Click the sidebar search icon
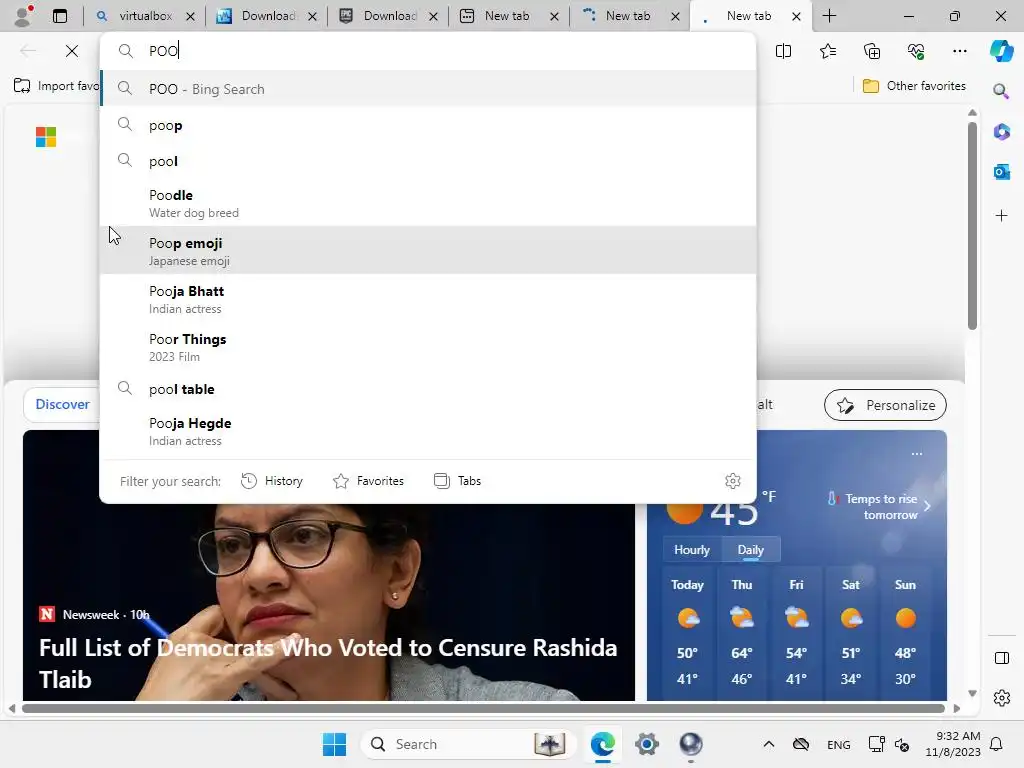Image resolution: width=1024 pixels, height=768 pixels. 1001,91
